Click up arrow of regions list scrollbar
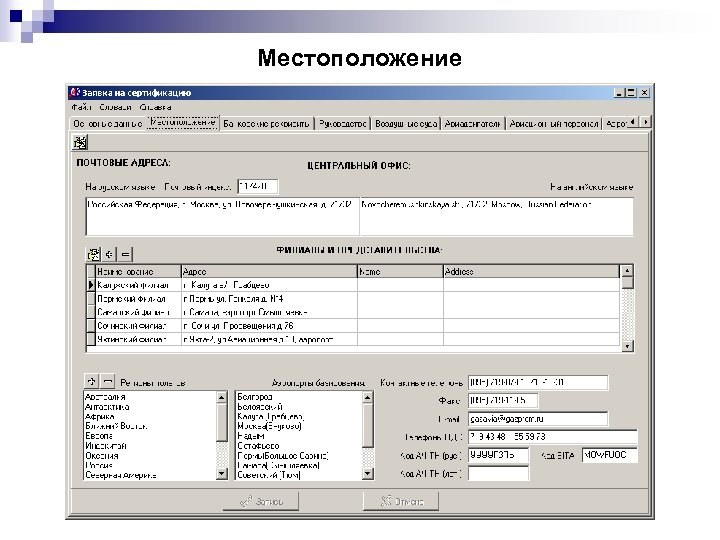The width and height of the screenshot is (720, 540). point(222,397)
